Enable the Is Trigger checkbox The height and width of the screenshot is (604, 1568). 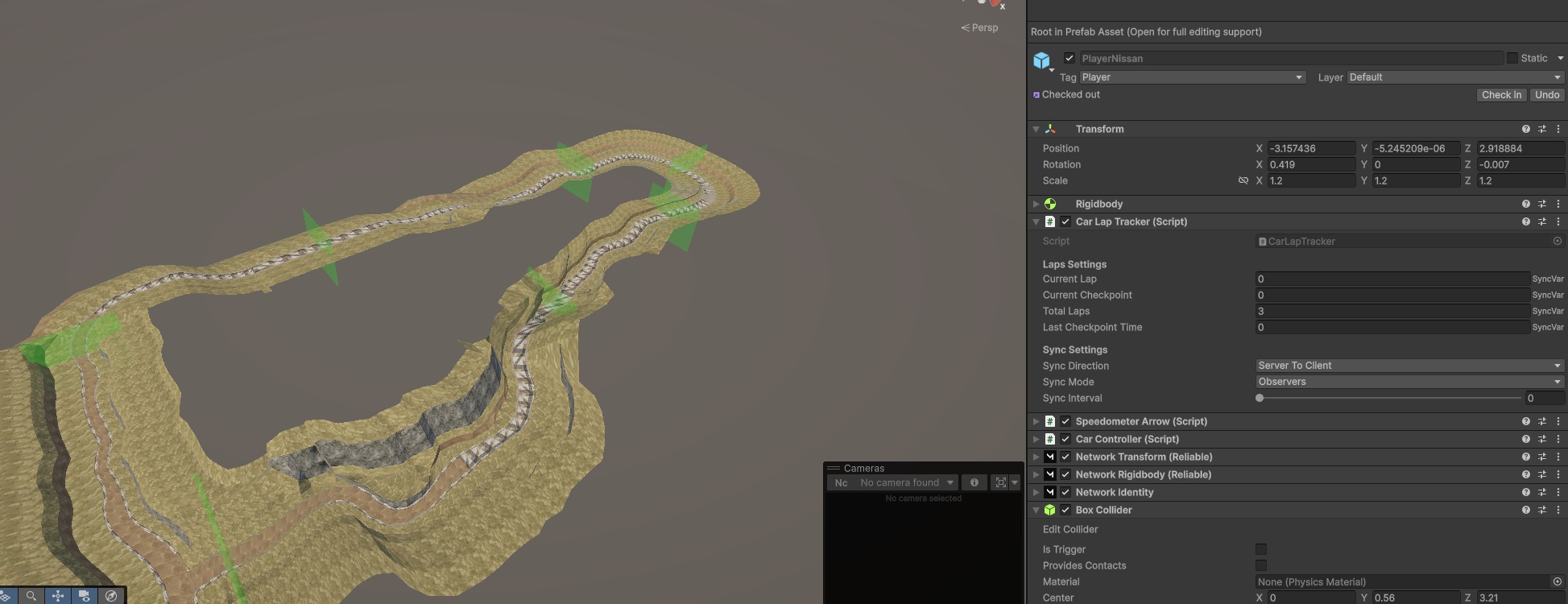(1261, 549)
